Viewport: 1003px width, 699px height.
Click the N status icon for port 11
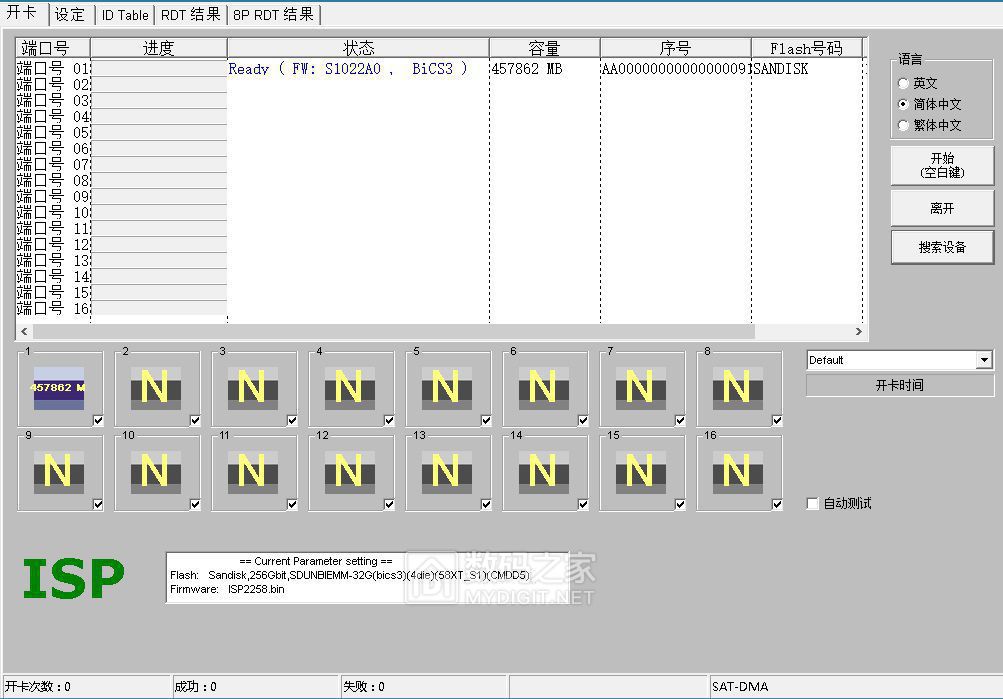point(253,472)
